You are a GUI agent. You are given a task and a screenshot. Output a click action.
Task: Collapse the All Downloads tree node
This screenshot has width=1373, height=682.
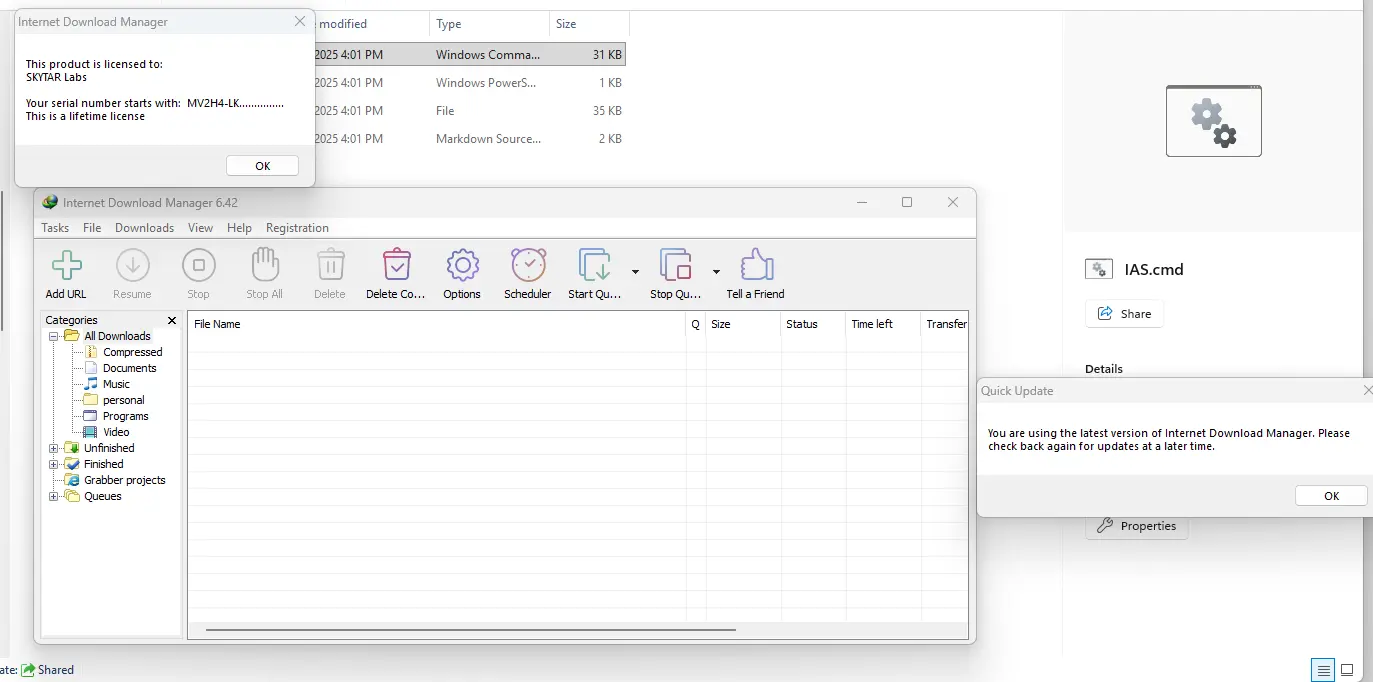coord(54,336)
